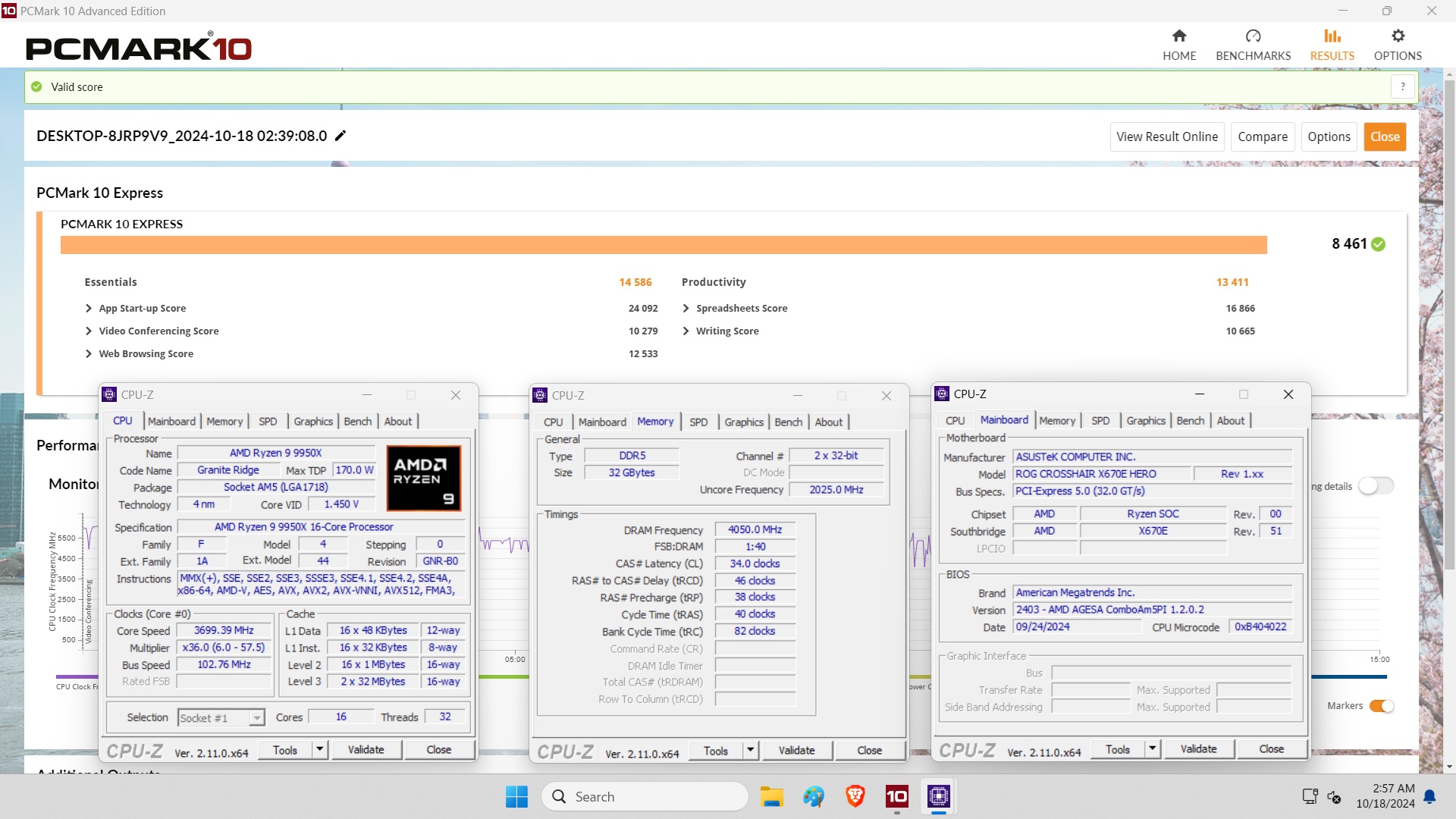Click Tools button in Mainboard window

point(1118,748)
